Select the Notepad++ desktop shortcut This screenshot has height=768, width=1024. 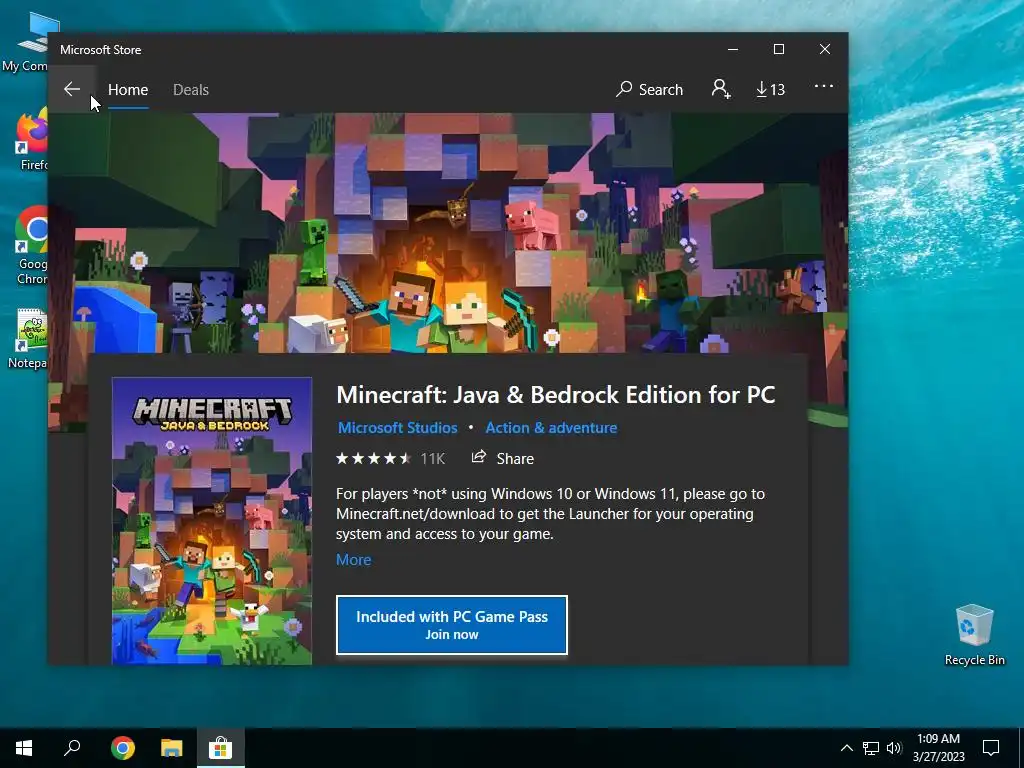29,338
